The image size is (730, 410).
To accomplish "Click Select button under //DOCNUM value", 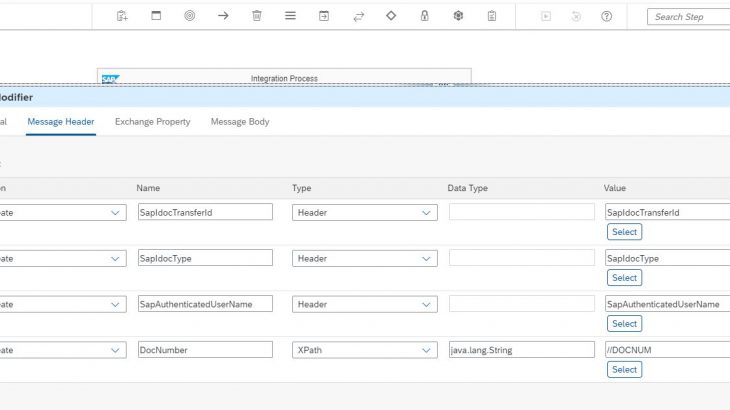I will [x=624, y=370].
